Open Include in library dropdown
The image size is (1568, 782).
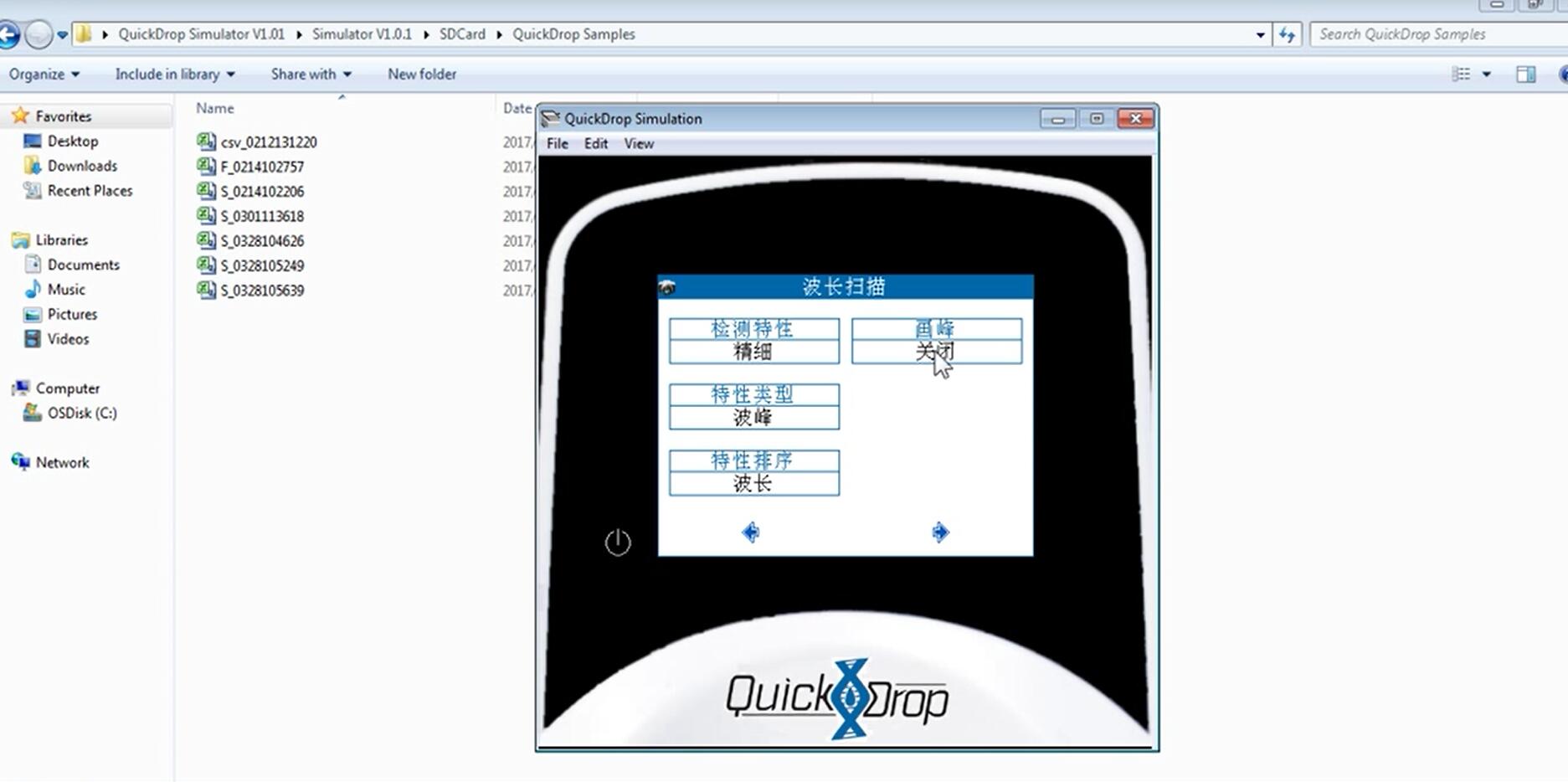175,74
